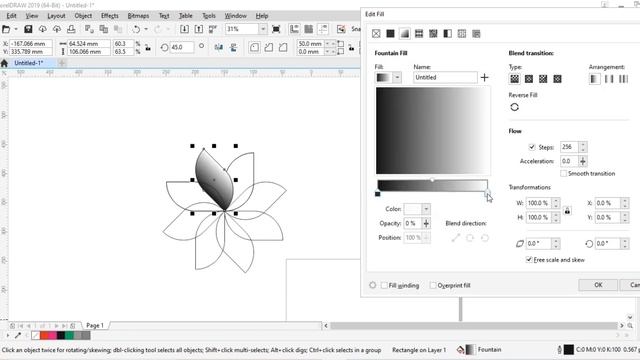Choose the Elliptical fountain fill type
This screenshot has width=640, height=360.
click(529, 79)
